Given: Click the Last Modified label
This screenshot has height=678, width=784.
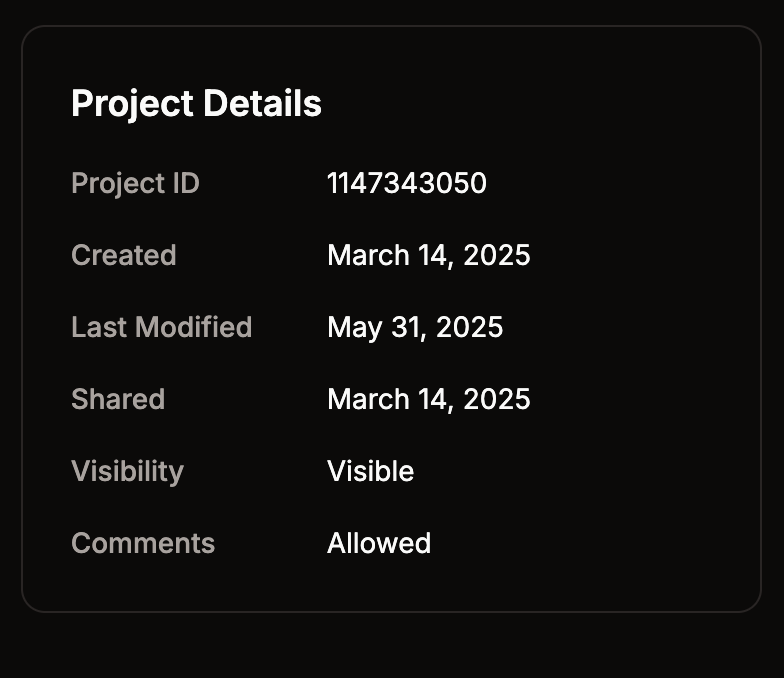Looking at the screenshot, I should 162,327.
